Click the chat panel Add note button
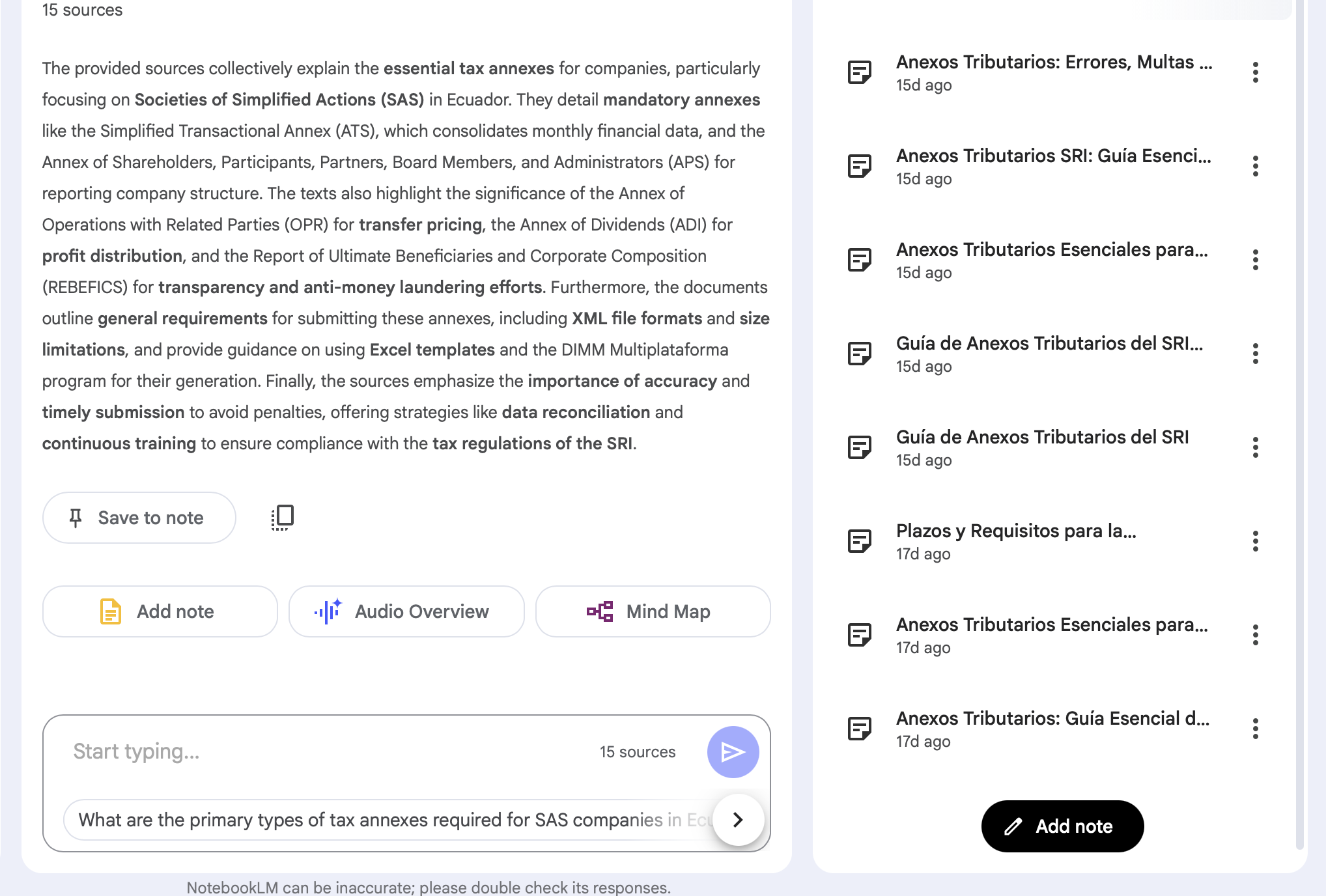 (x=160, y=611)
